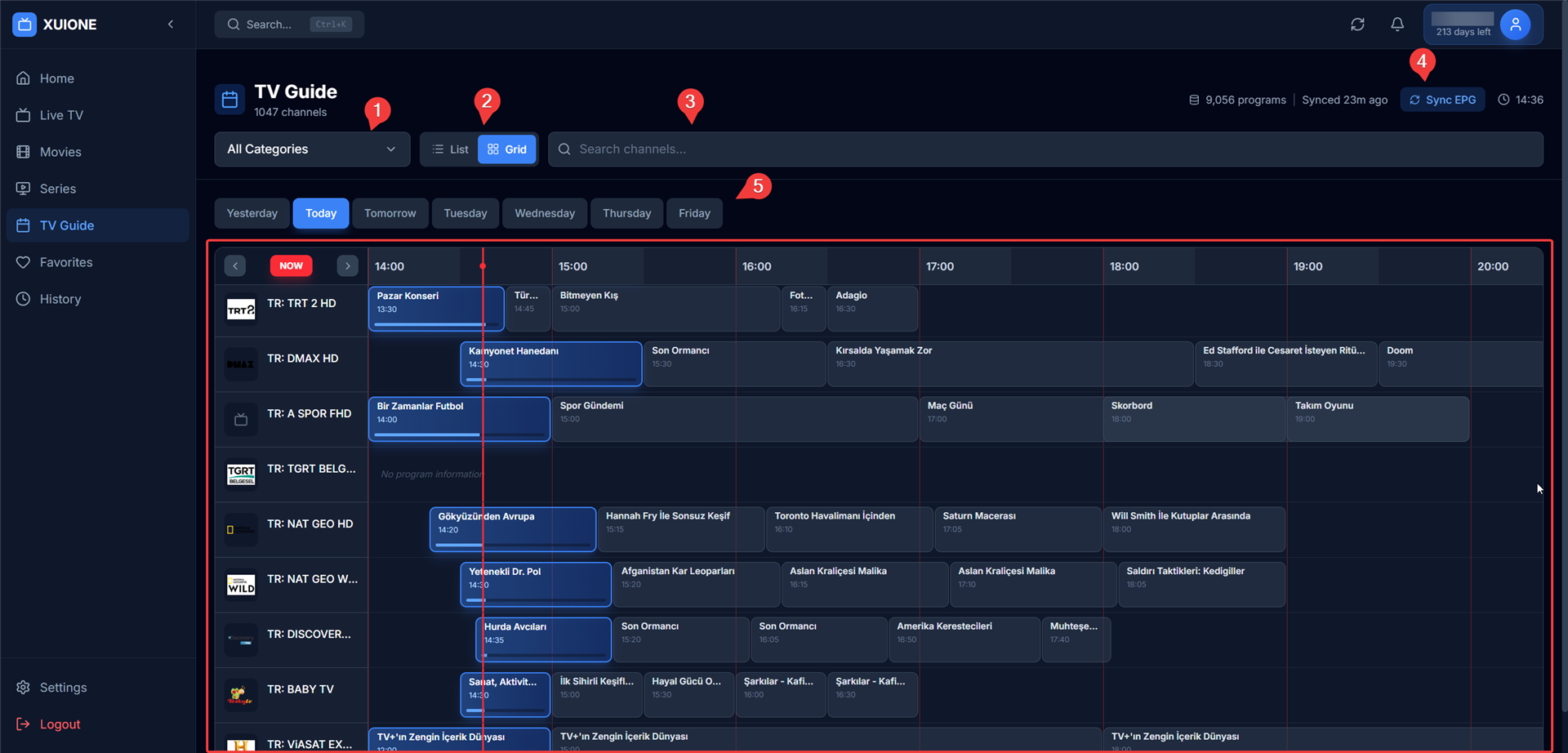Click the refresh icon near notifications

tap(1357, 24)
